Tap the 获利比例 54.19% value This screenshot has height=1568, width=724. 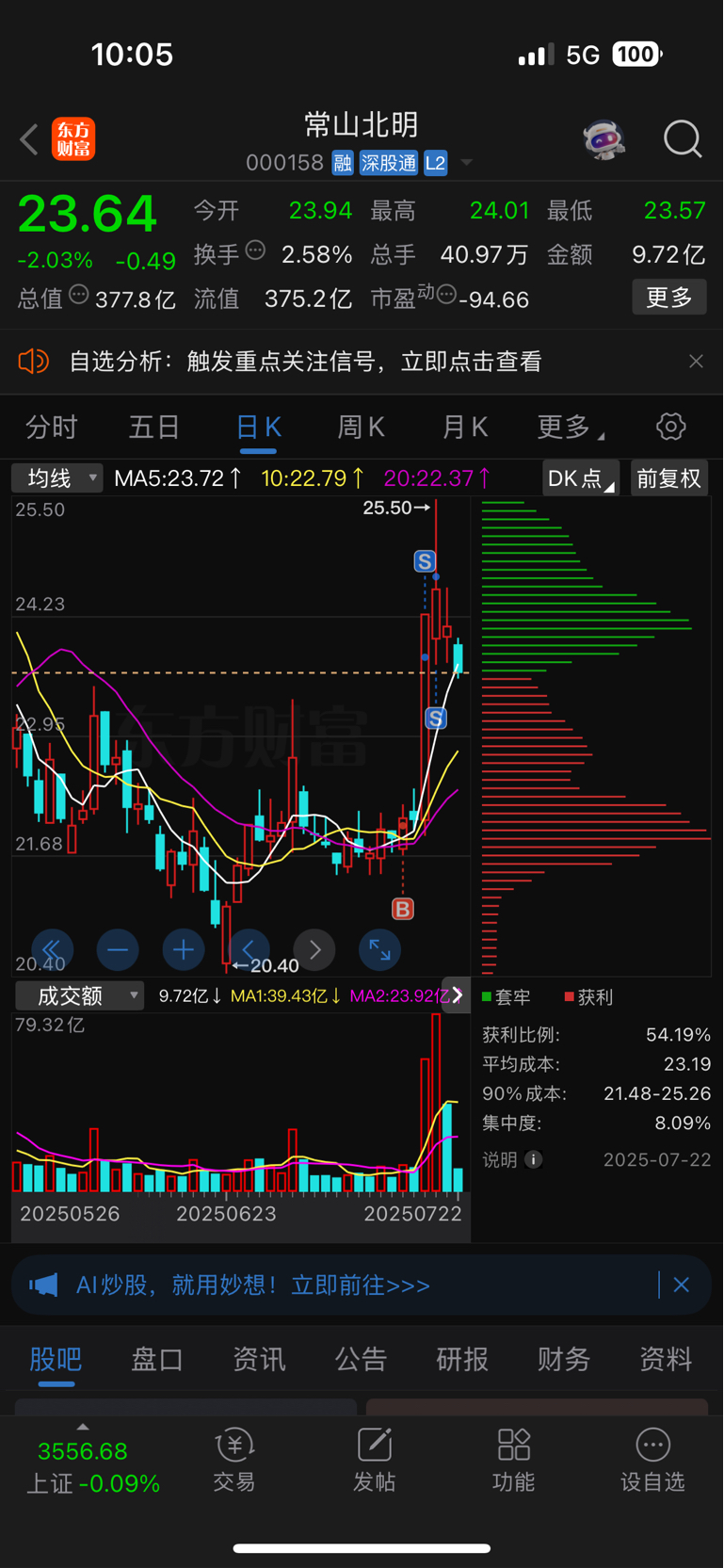[678, 1034]
